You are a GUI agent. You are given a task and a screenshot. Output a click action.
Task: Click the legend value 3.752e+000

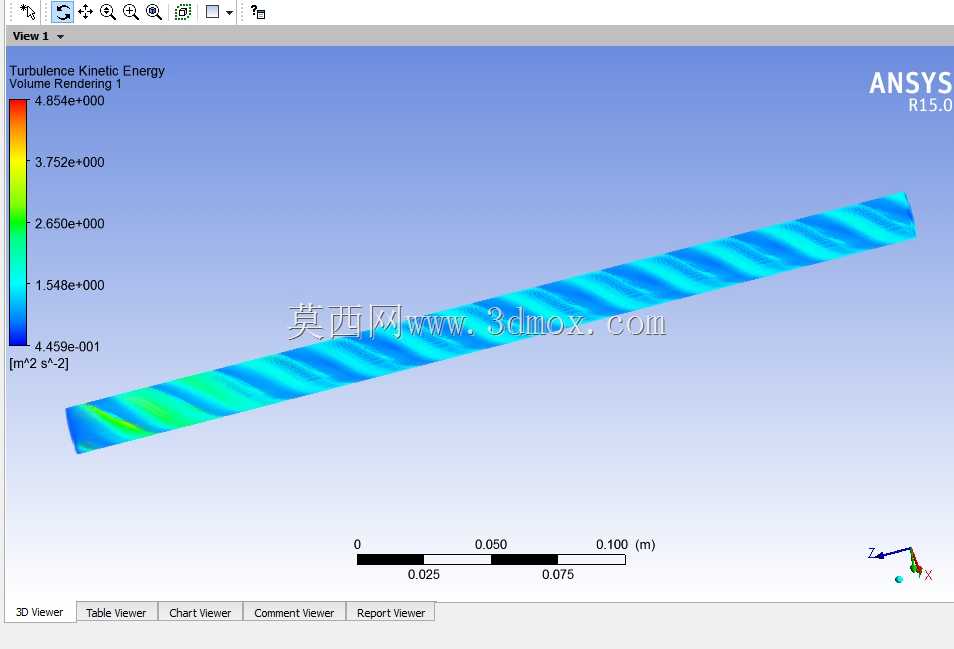(x=69, y=162)
